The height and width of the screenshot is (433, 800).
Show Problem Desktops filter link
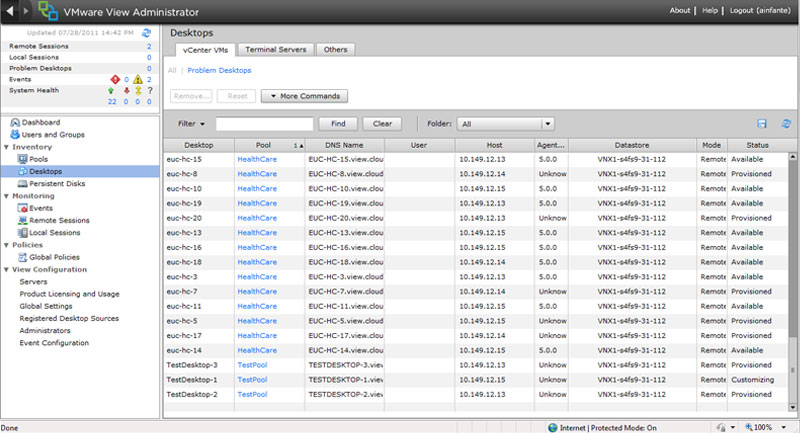point(219,70)
